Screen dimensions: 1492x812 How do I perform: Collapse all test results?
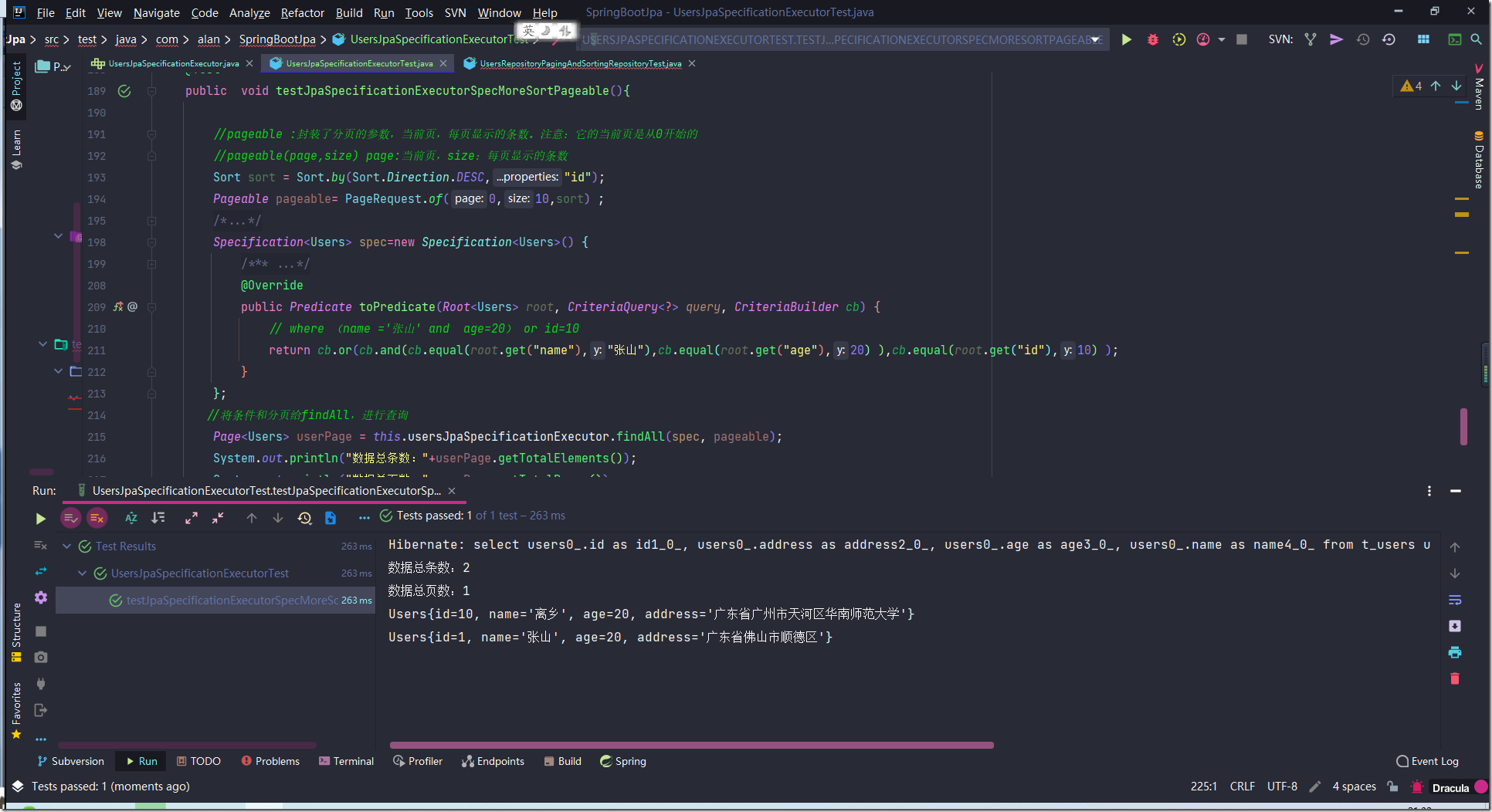[x=218, y=518]
